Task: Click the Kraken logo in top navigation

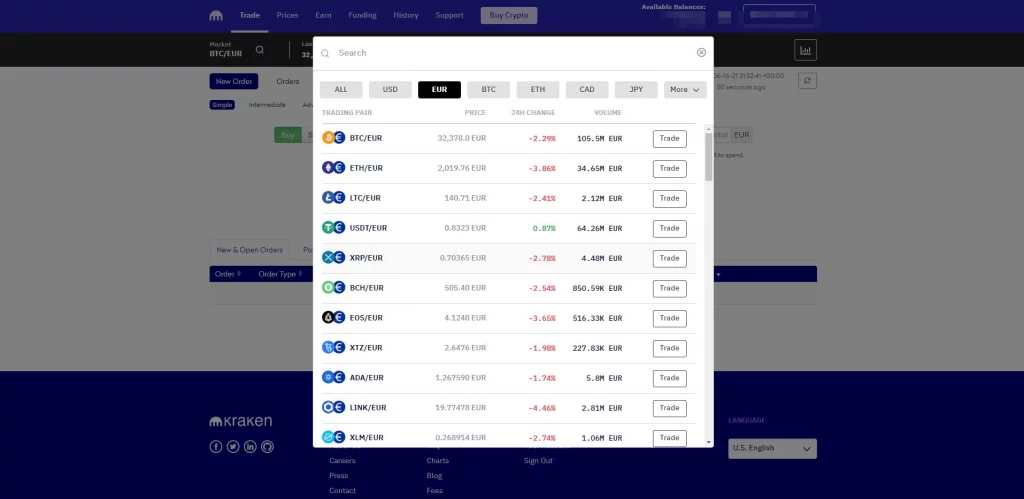Action: (x=217, y=16)
